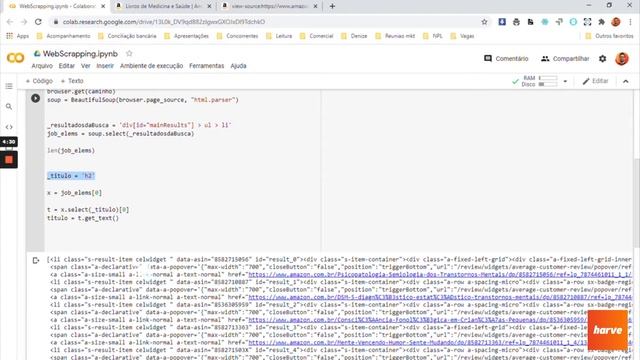The image size is (640, 360).
Task: Open the Google account avatar in Colab
Action: point(622,59)
